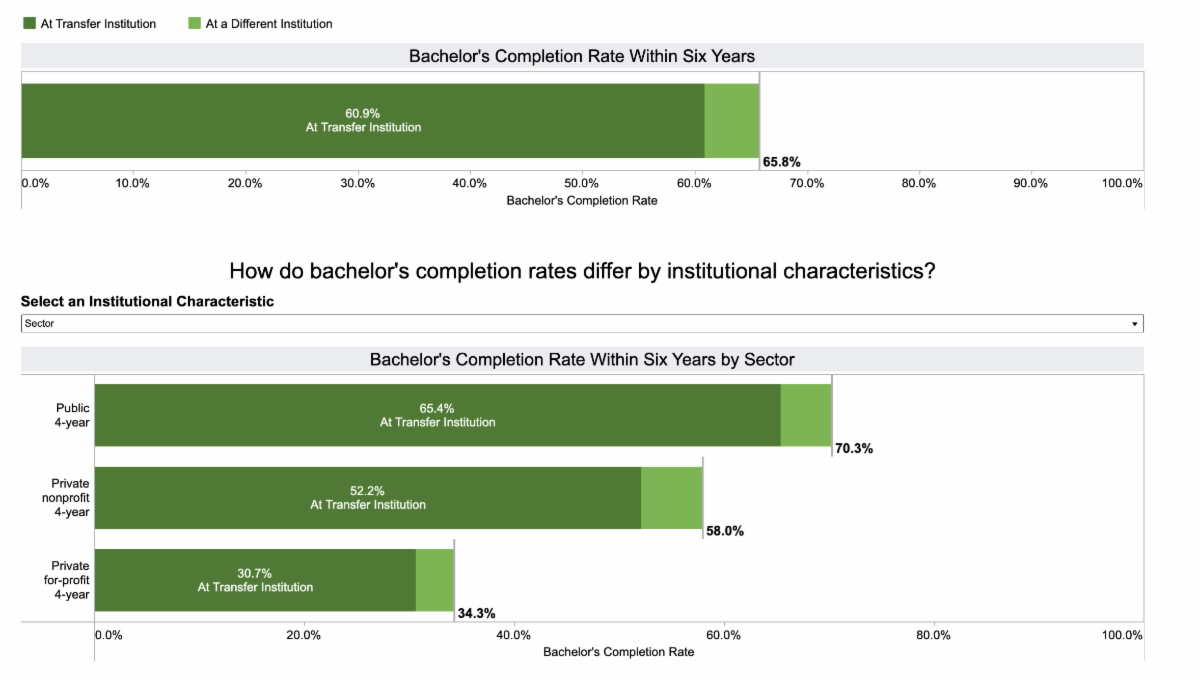The width and height of the screenshot is (1200, 681).
Task: Click the 'Private nonprofit 4-year' row label
Action: tap(71, 498)
